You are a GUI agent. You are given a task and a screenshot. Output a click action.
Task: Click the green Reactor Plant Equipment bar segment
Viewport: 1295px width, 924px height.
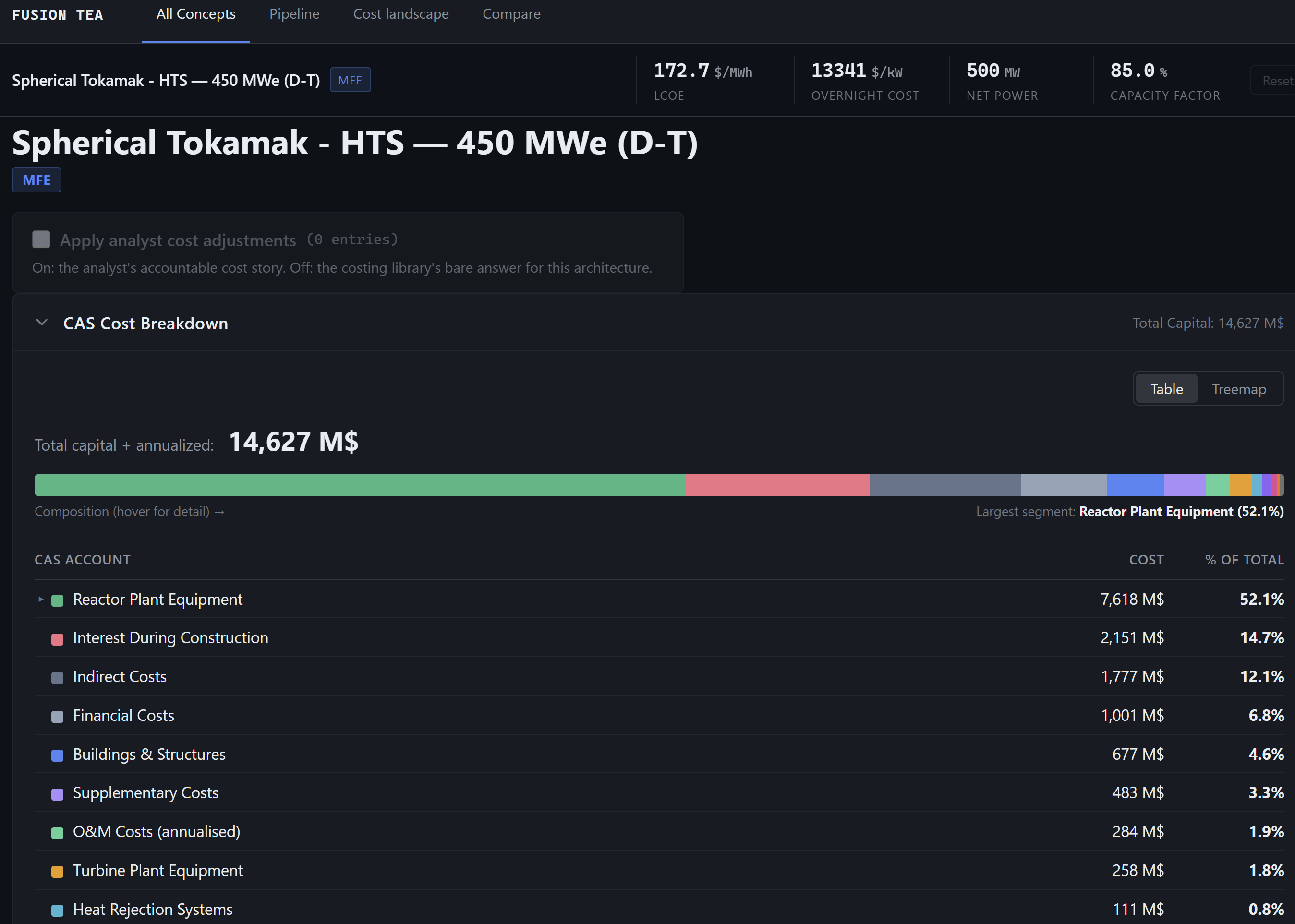coord(360,485)
